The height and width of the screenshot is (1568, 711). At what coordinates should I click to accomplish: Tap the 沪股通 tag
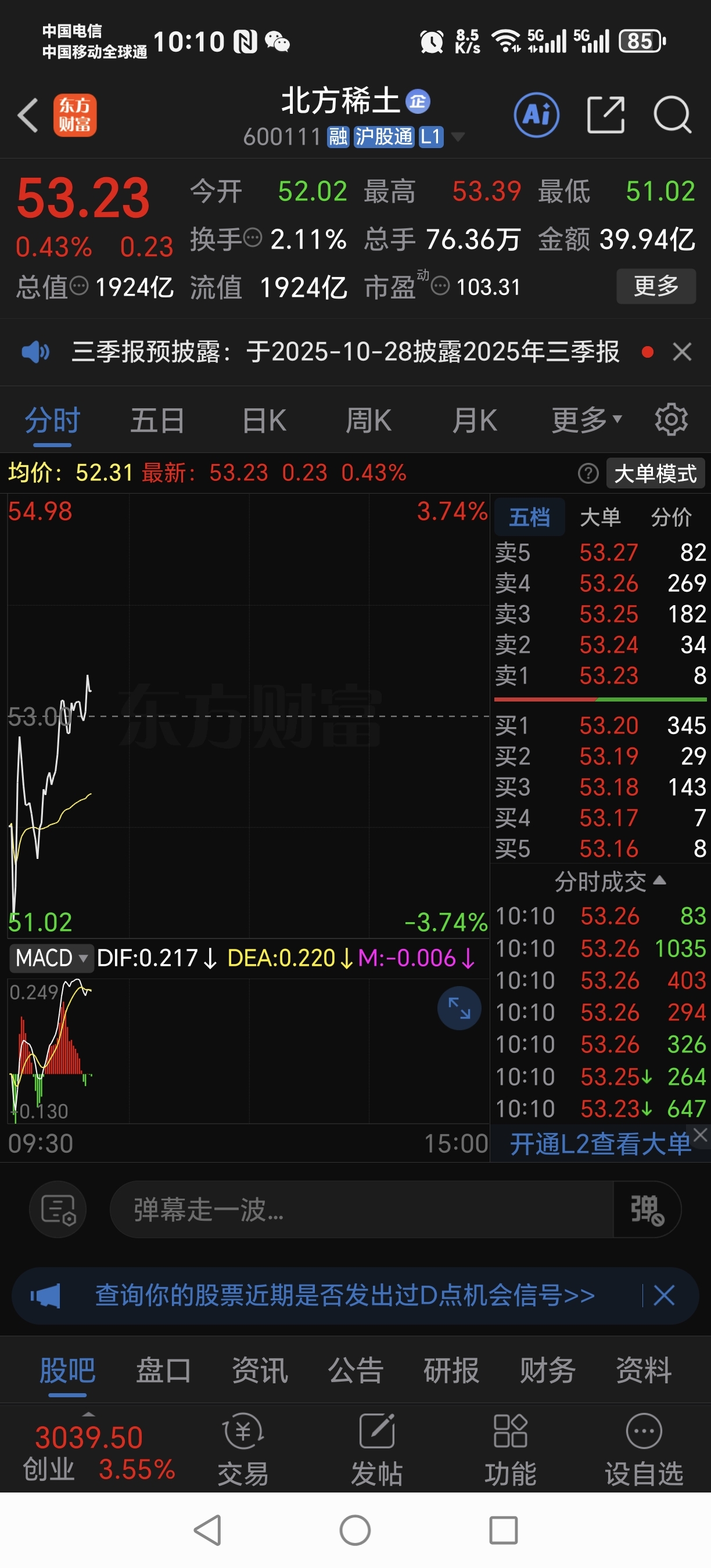(383, 137)
